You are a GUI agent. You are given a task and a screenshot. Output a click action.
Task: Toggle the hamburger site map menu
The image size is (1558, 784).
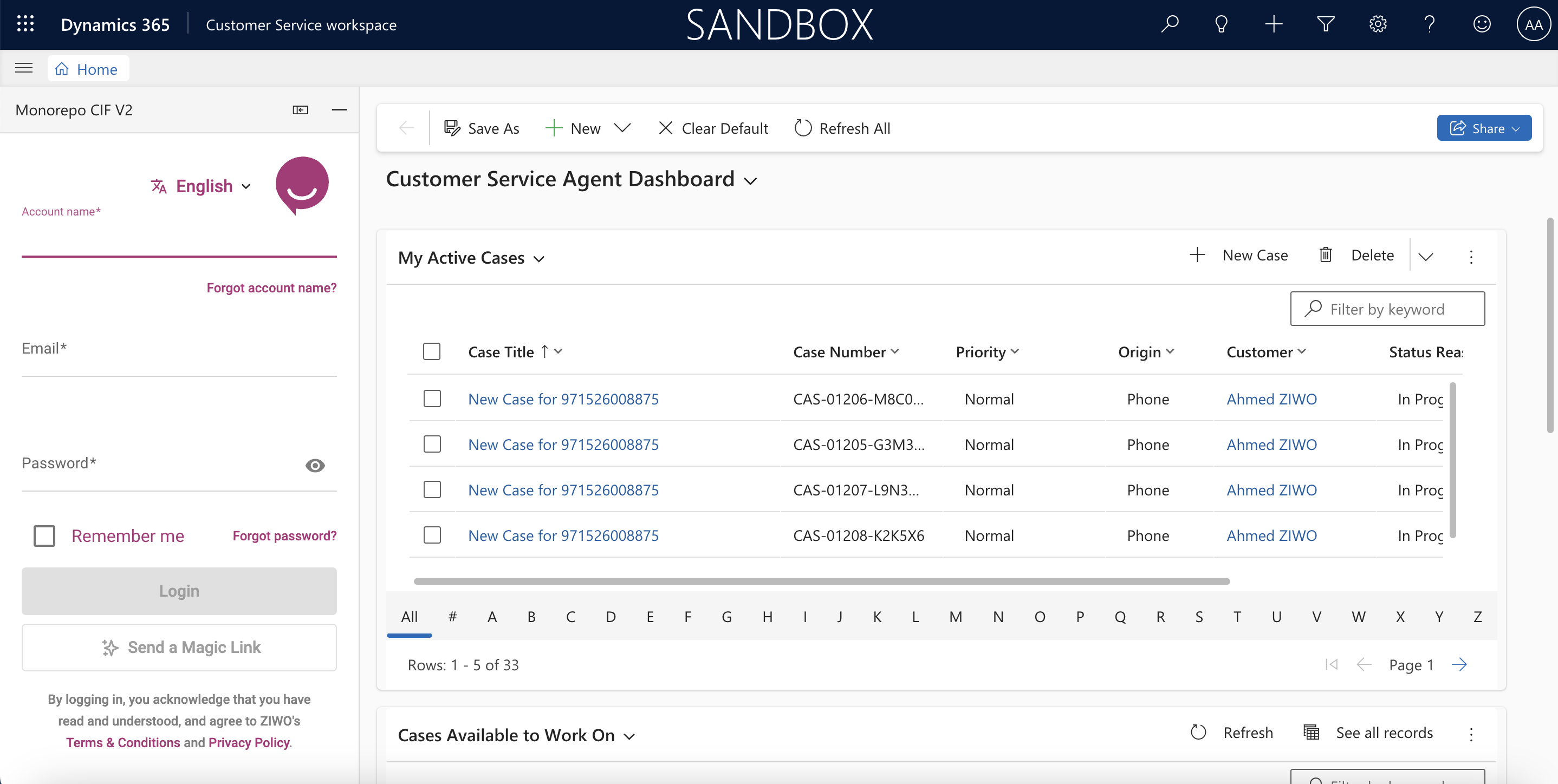24,68
